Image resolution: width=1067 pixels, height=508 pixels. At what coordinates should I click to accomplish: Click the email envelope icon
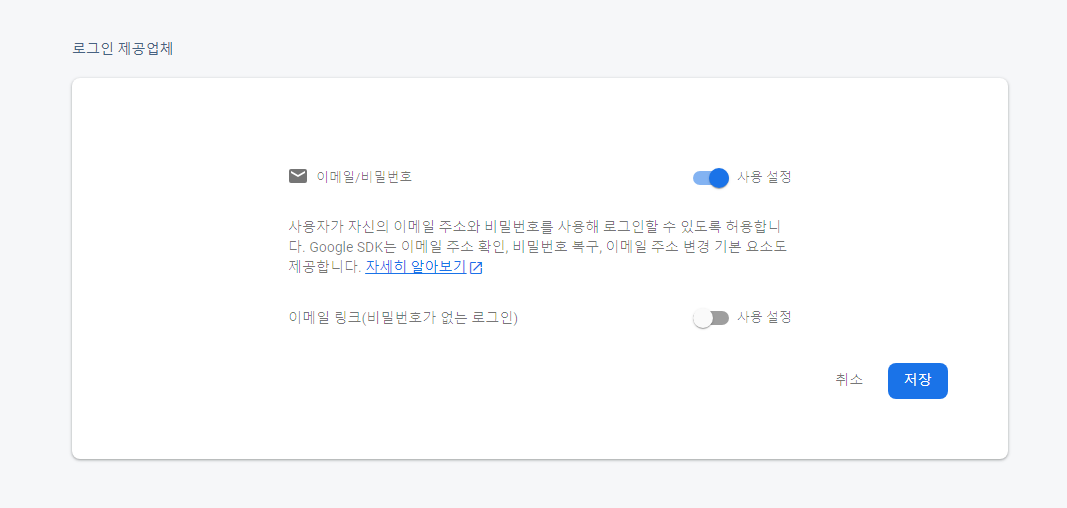297,177
